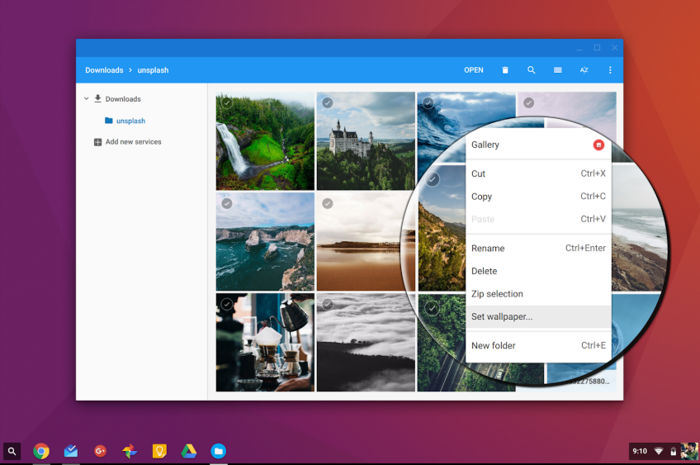Select "Zip selection" in context menu

tap(497, 294)
